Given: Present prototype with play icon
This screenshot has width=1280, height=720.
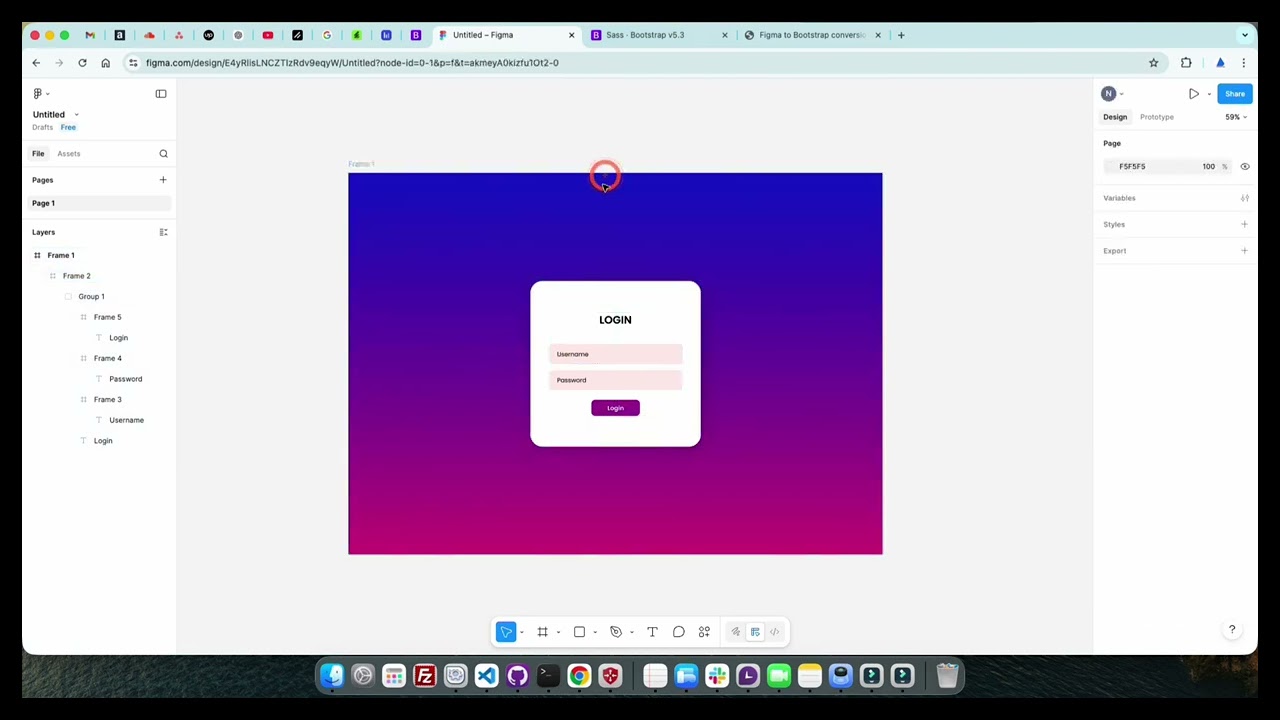Looking at the screenshot, I should [x=1194, y=94].
